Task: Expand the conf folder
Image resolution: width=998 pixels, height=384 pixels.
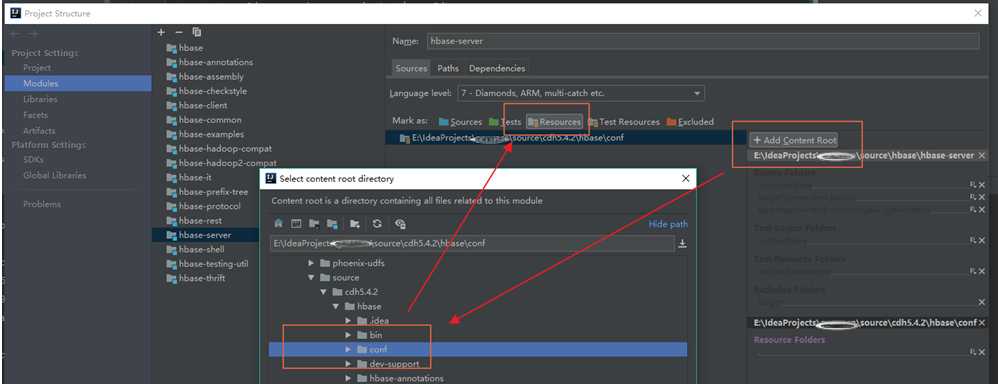Action: click(348, 349)
